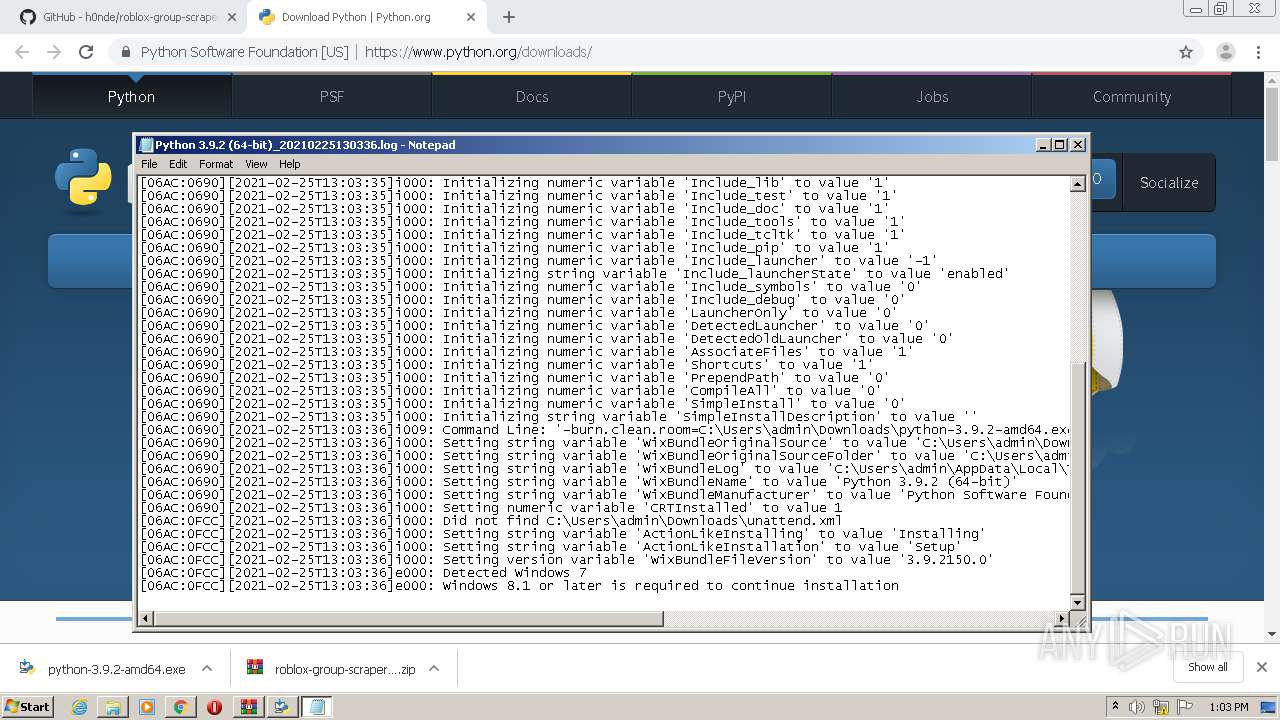
Task: Open the roblox-group-scraper zip download
Action: [332, 669]
